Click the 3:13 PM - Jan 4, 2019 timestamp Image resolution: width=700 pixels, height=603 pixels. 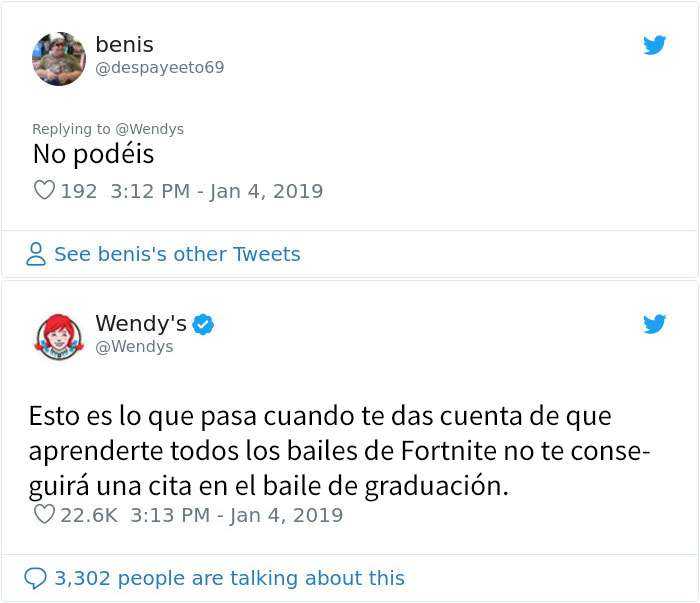tap(236, 515)
